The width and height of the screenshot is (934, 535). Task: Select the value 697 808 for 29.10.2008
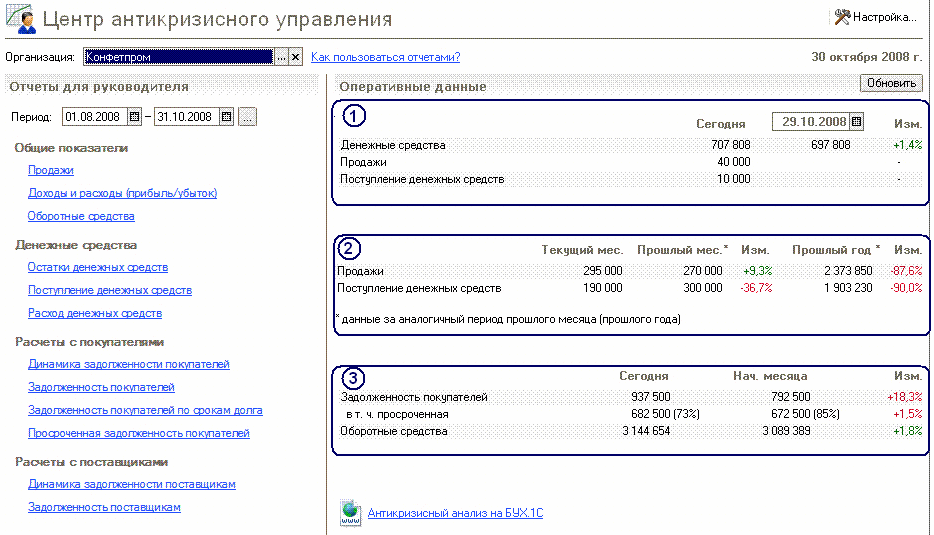click(x=831, y=145)
